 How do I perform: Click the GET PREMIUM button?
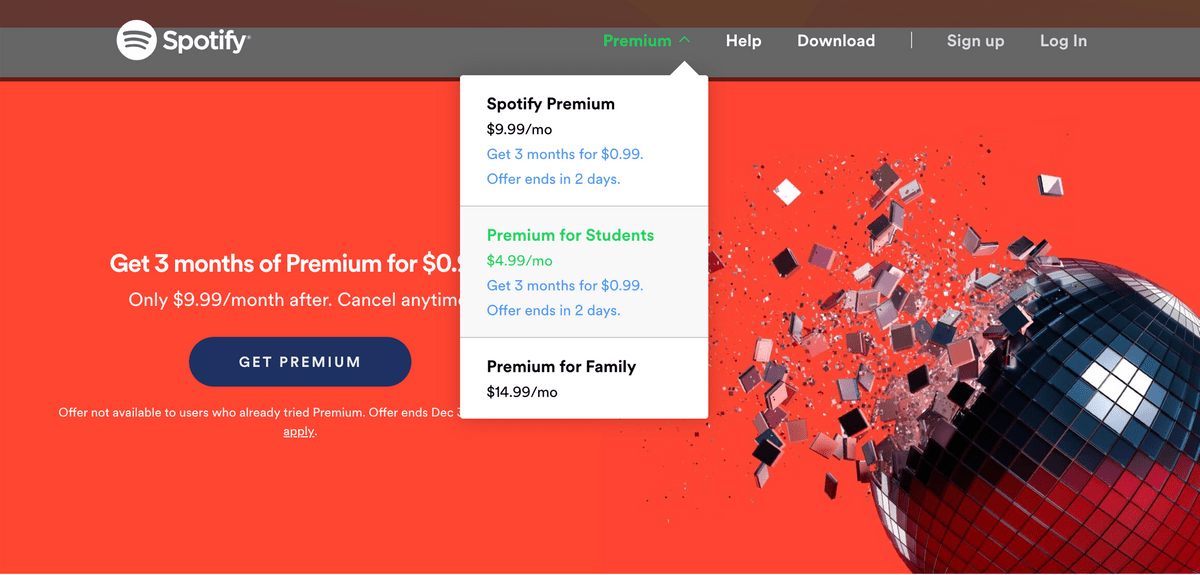[300, 362]
